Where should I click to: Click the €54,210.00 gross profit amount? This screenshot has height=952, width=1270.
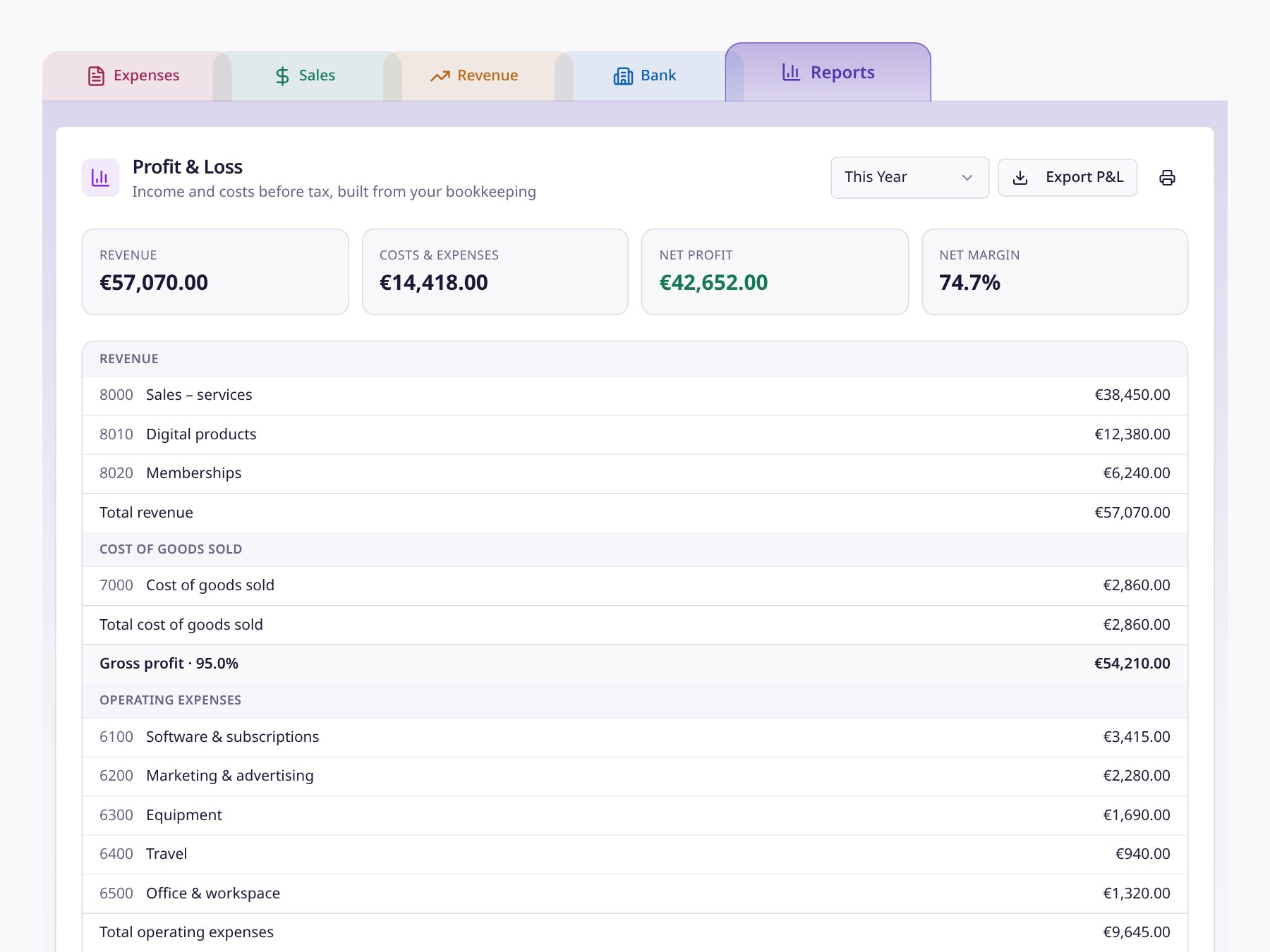pyautogui.click(x=1132, y=664)
